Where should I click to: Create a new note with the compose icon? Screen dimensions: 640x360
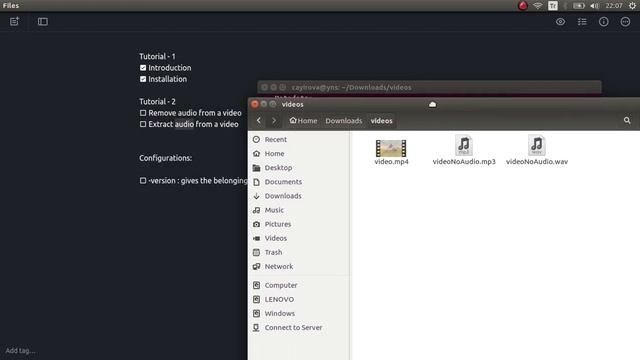(x=14, y=22)
